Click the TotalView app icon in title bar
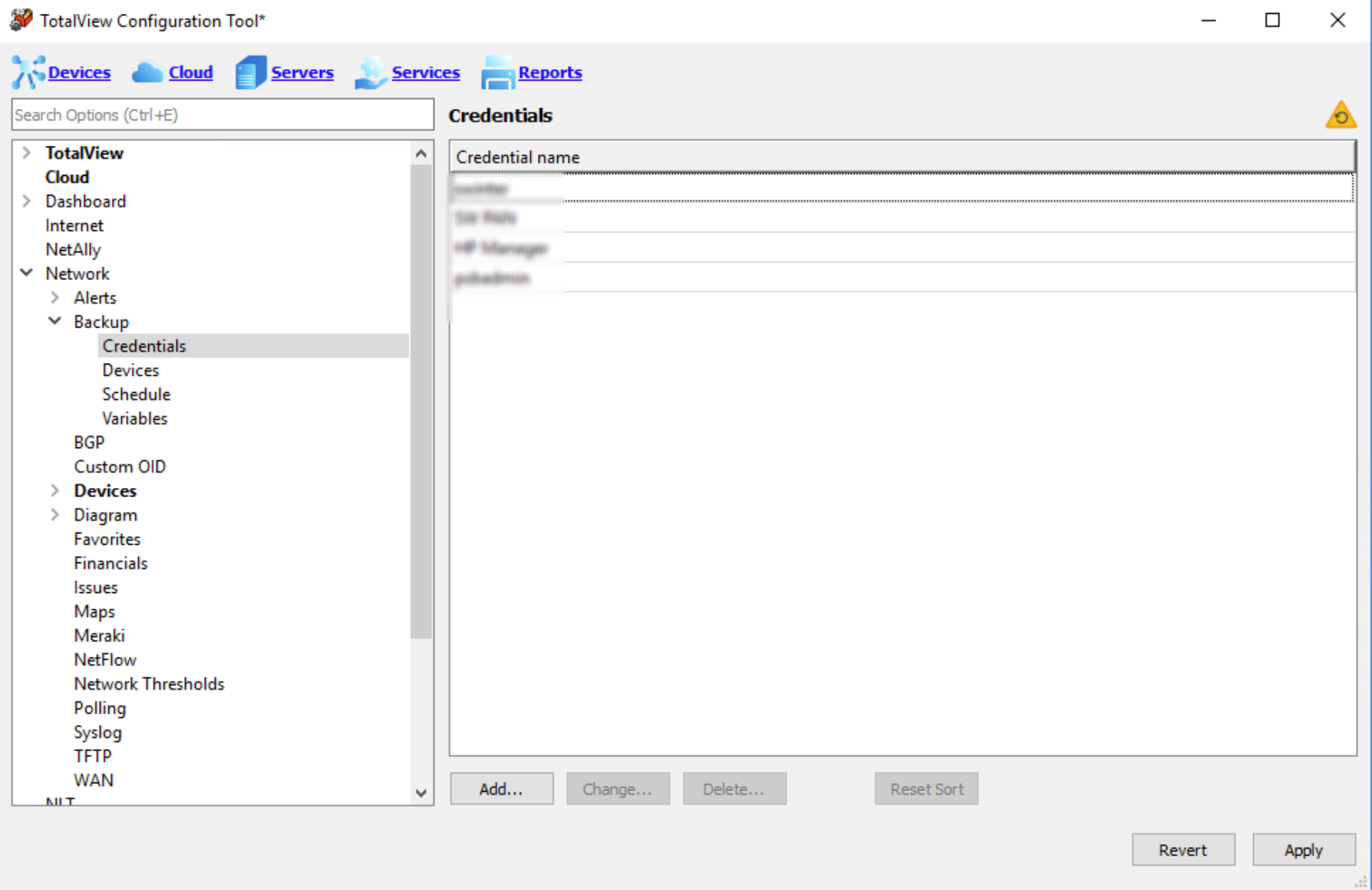The image size is (1372, 890). tap(21, 20)
